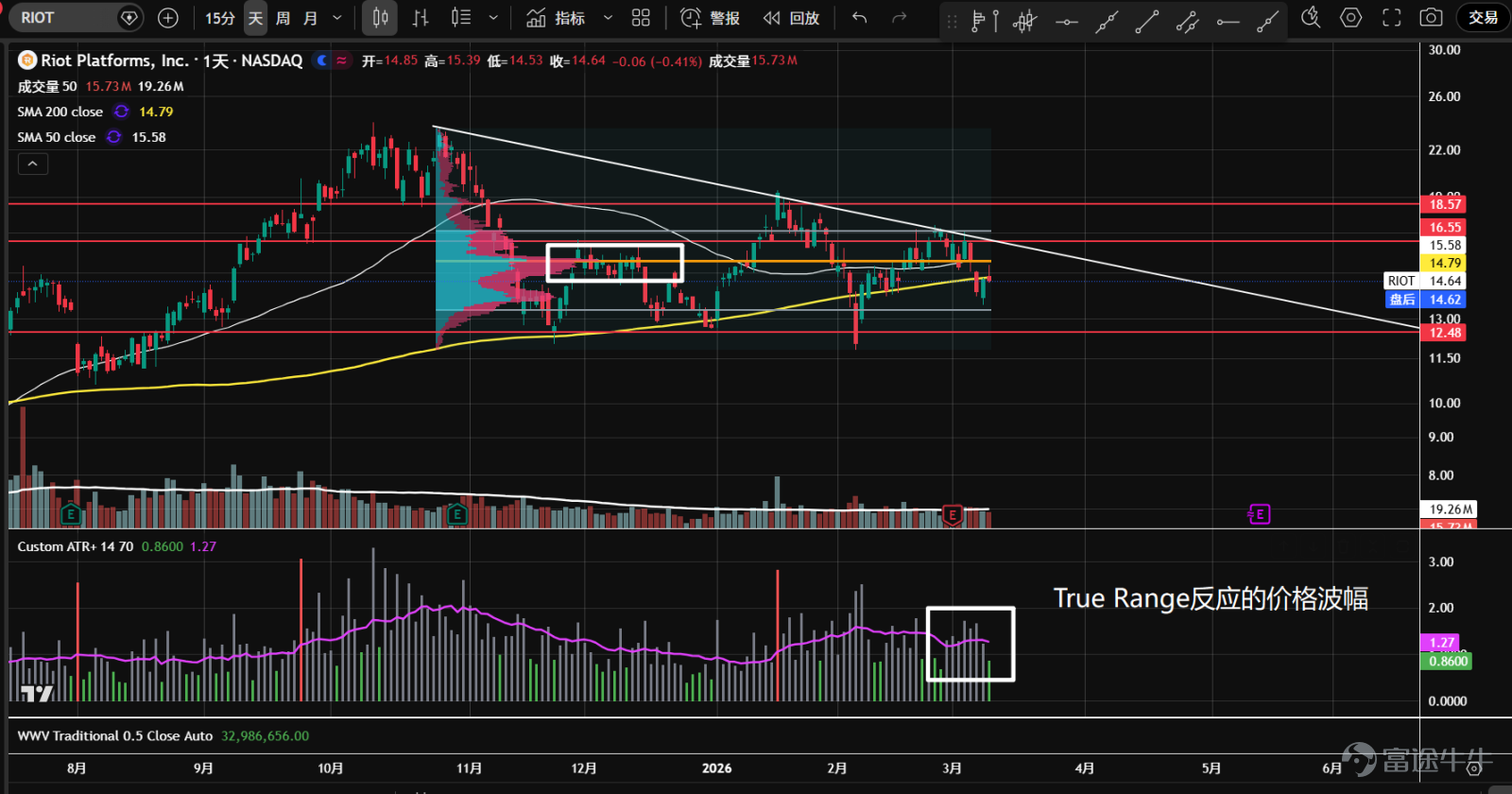Viewport: 1512px width, 794px height.
Task: Click the TradingView logo in the ATR pane
Action: point(37,694)
